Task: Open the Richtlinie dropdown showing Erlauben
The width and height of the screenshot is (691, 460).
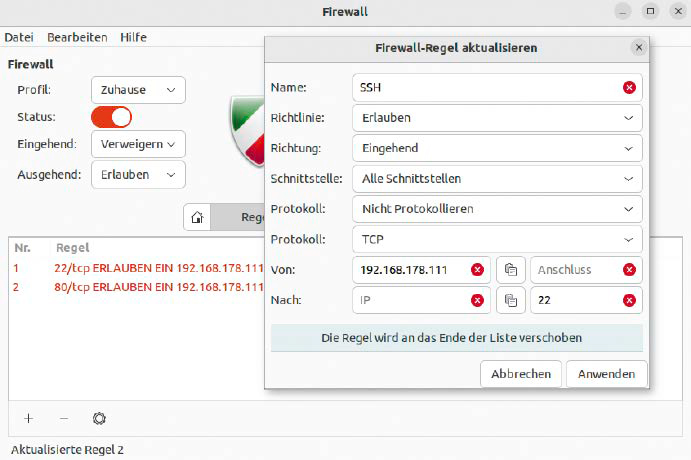Action: tap(496, 118)
